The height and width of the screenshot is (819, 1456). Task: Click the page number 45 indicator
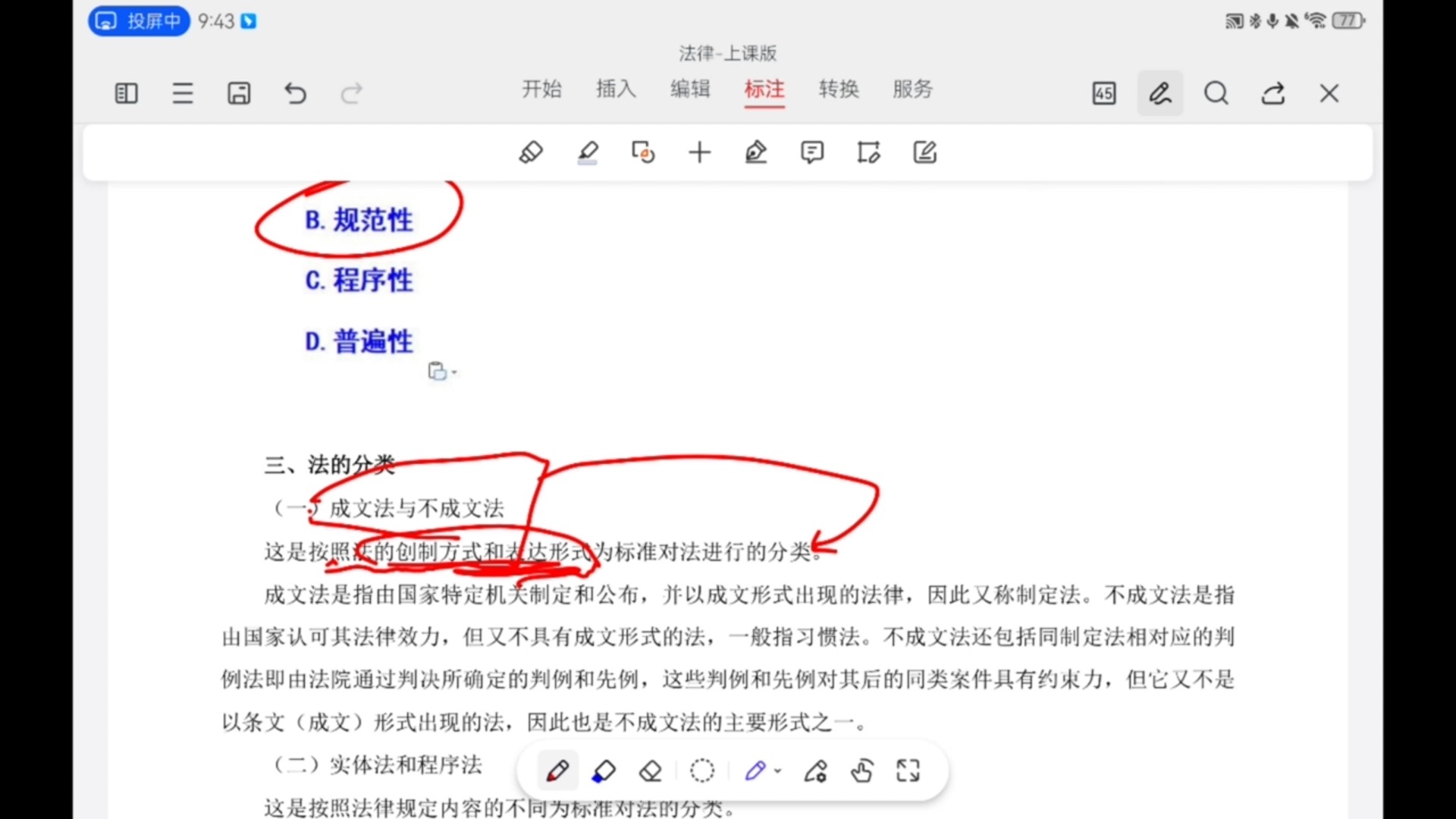[x=1103, y=93]
